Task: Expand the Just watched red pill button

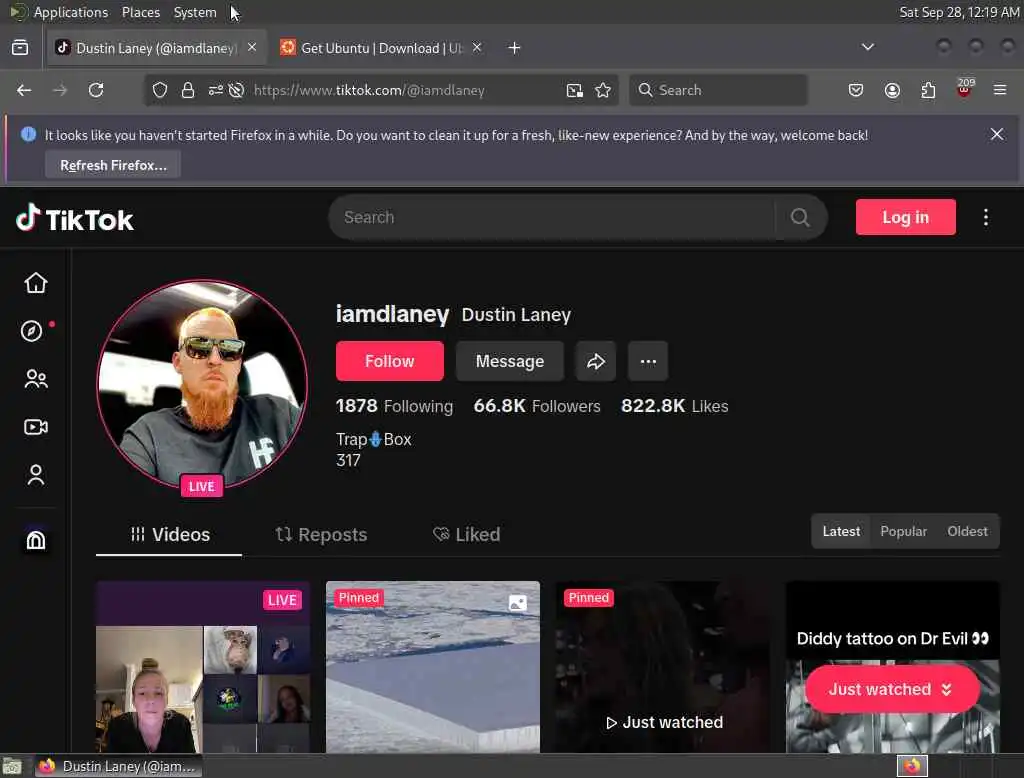Action: (x=892, y=689)
